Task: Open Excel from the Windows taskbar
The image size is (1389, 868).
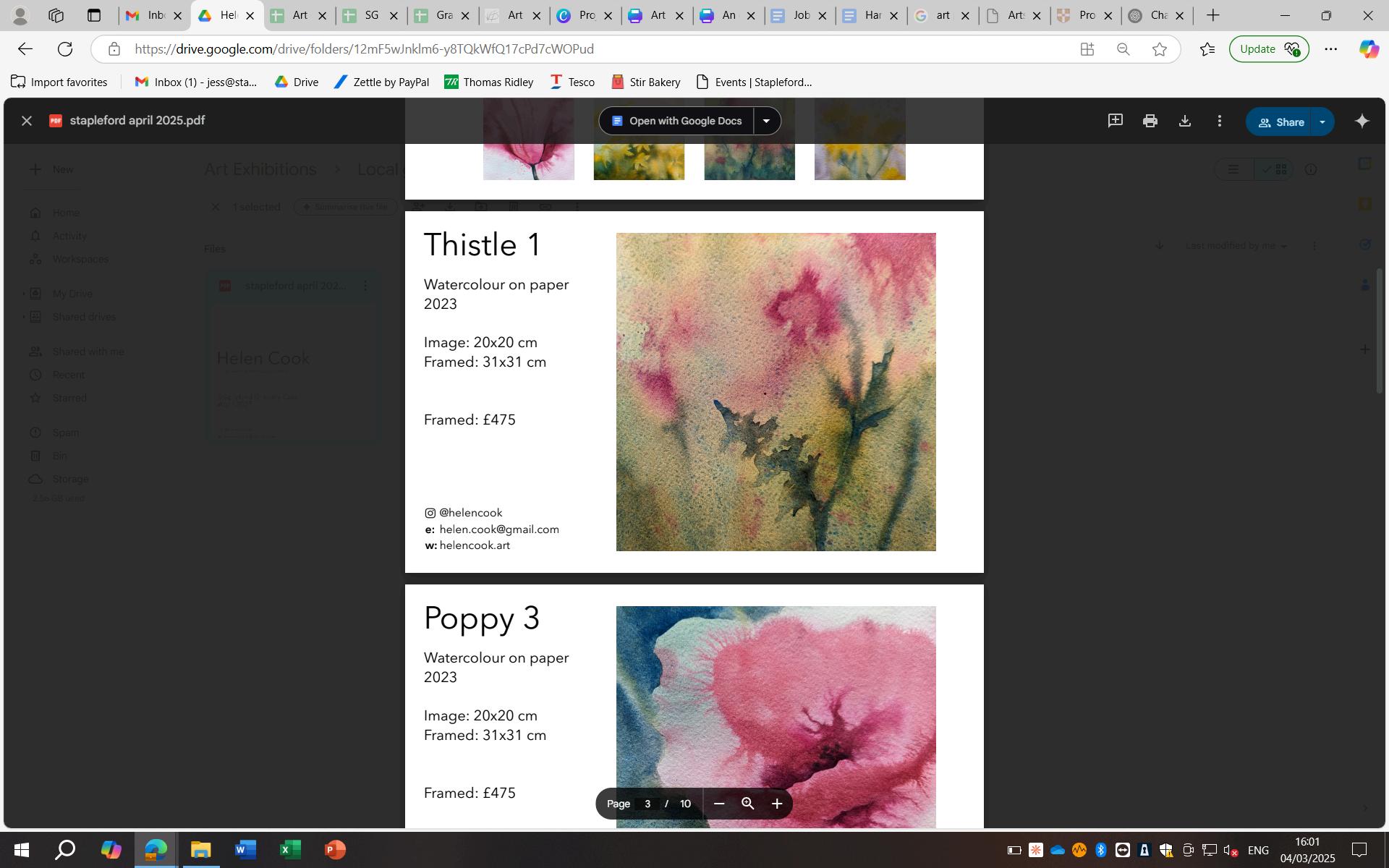Action: 289,849
